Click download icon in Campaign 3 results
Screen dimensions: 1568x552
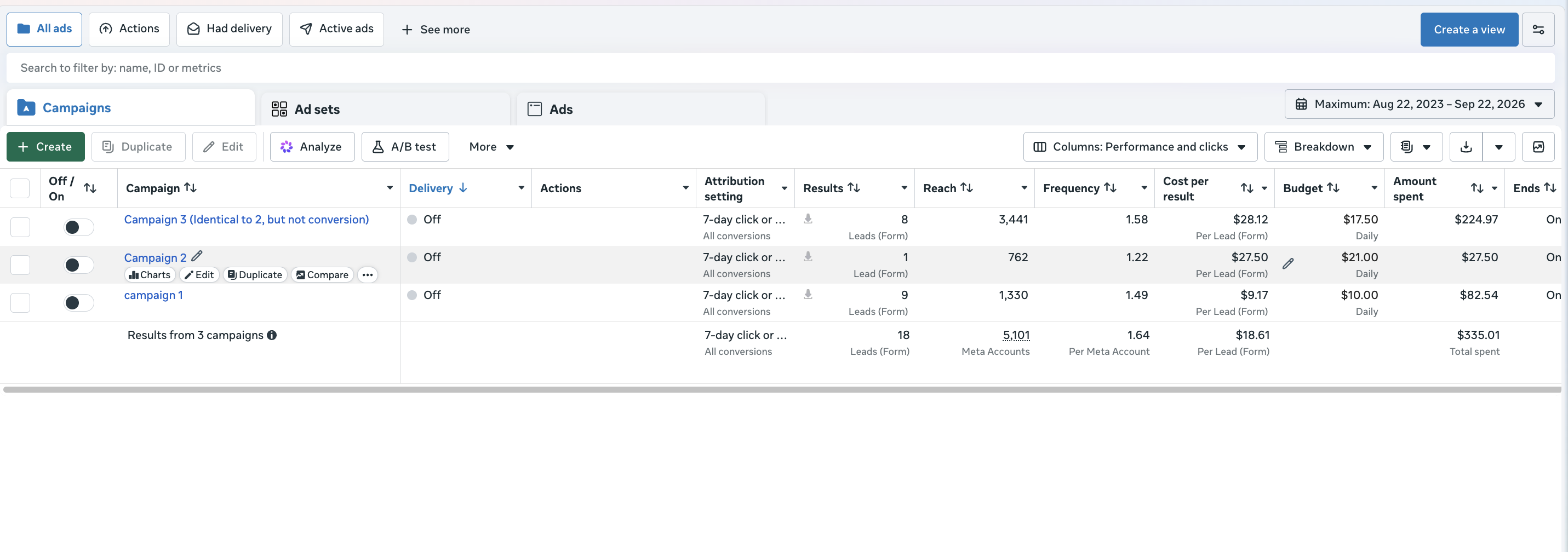click(x=808, y=219)
